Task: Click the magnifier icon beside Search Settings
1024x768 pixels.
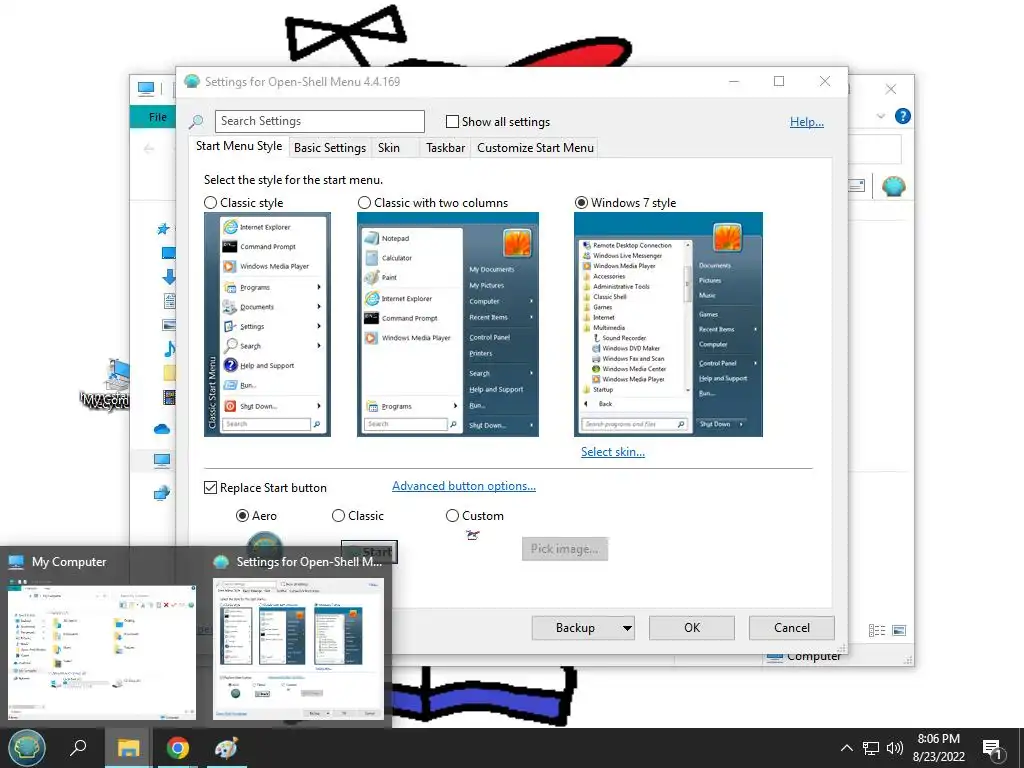Action: click(196, 121)
